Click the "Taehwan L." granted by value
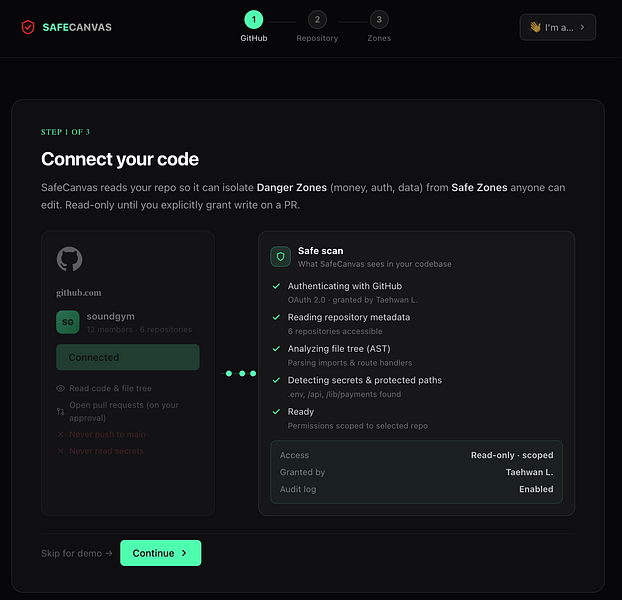 [x=529, y=472]
